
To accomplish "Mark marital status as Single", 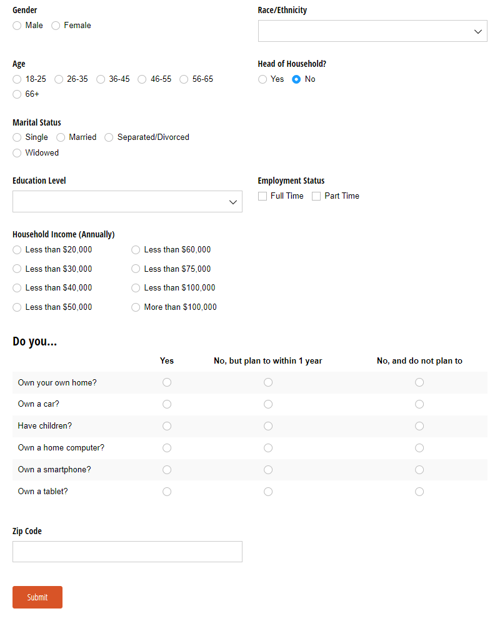I will pos(17,137).
